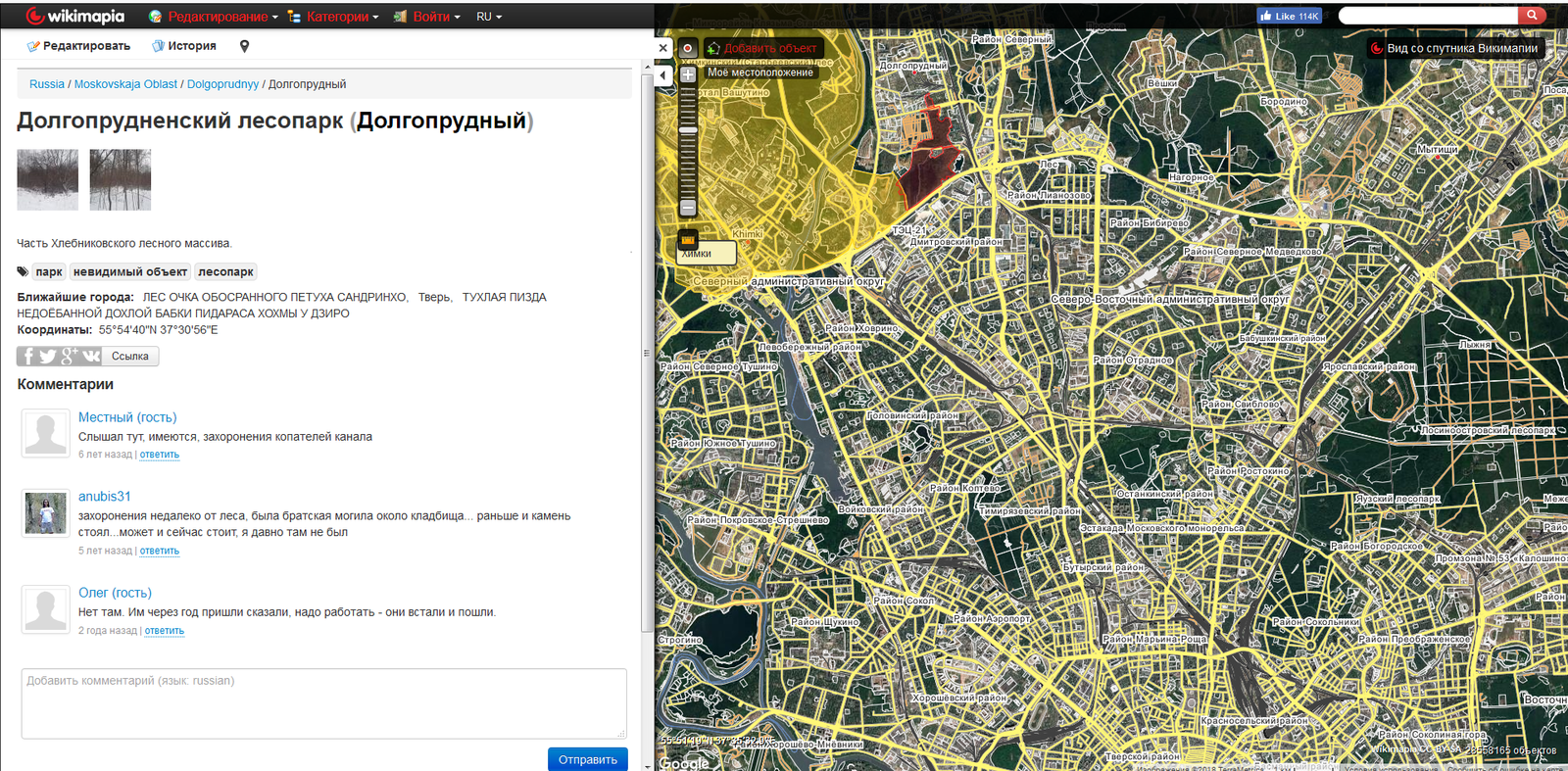The width and height of the screenshot is (1568, 771).
Task: Click the Редактировать tab
Action: pyautogui.click(x=78, y=46)
